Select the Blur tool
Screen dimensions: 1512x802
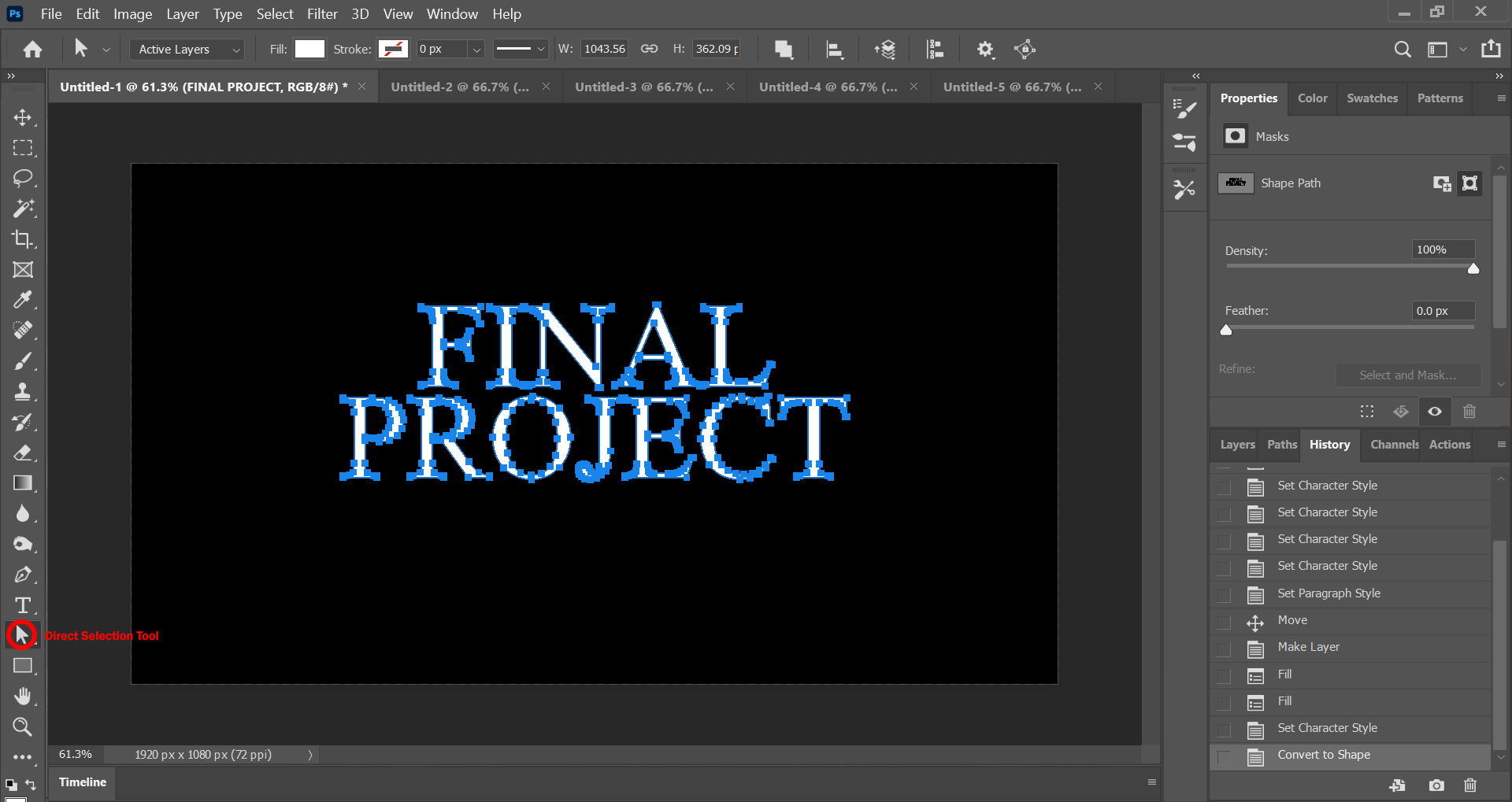tap(22, 513)
